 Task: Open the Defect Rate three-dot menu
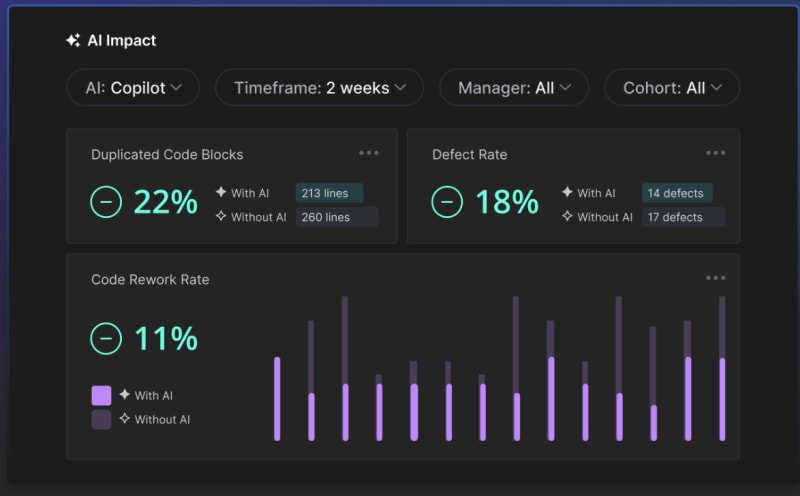(715, 153)
